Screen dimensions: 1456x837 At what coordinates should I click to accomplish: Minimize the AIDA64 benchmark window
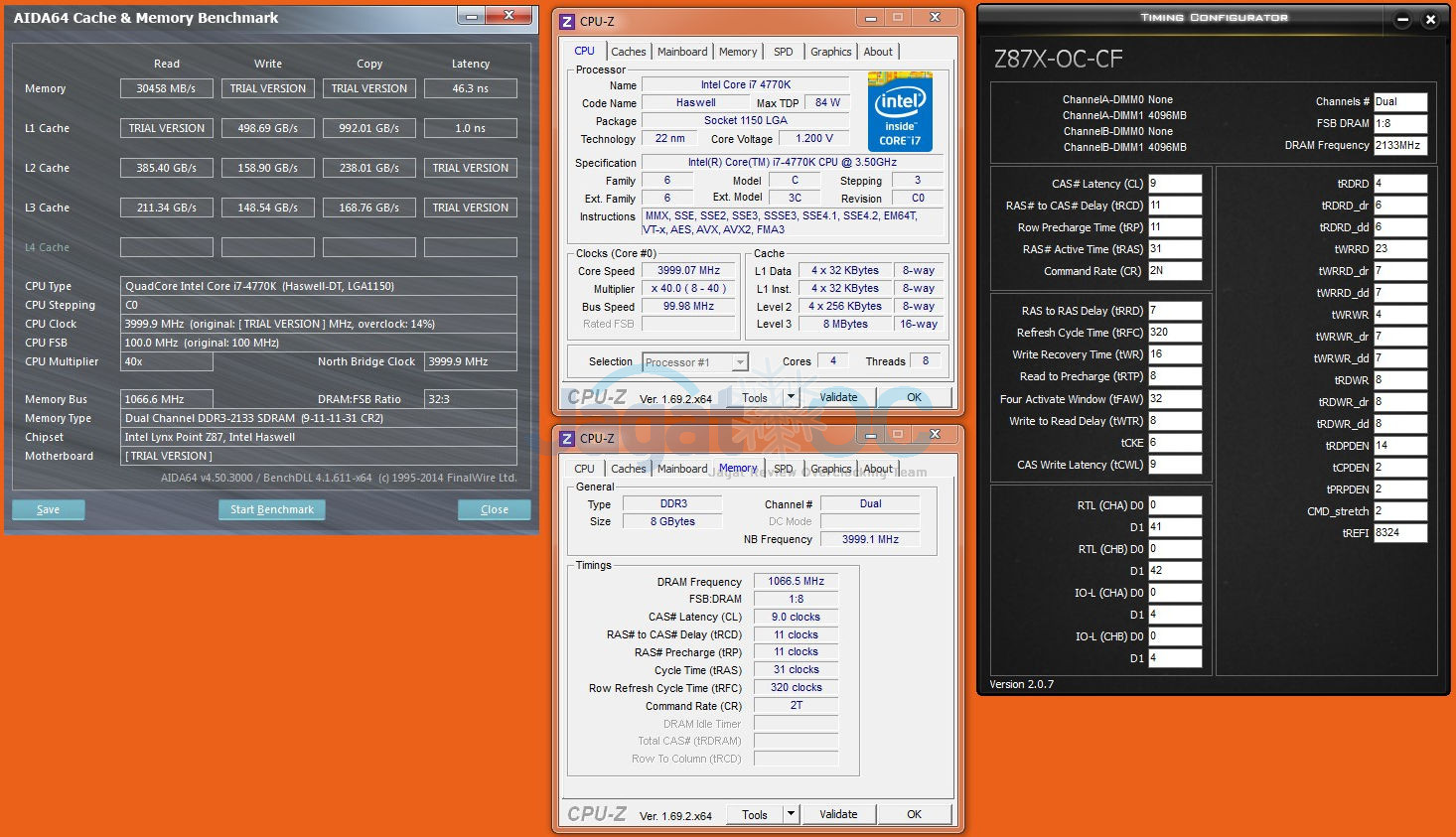pyautogui.click(x=471, y=16)
